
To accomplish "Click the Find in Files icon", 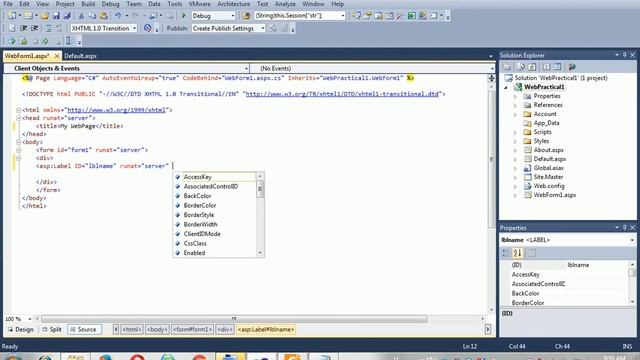I will pos(246,16).
